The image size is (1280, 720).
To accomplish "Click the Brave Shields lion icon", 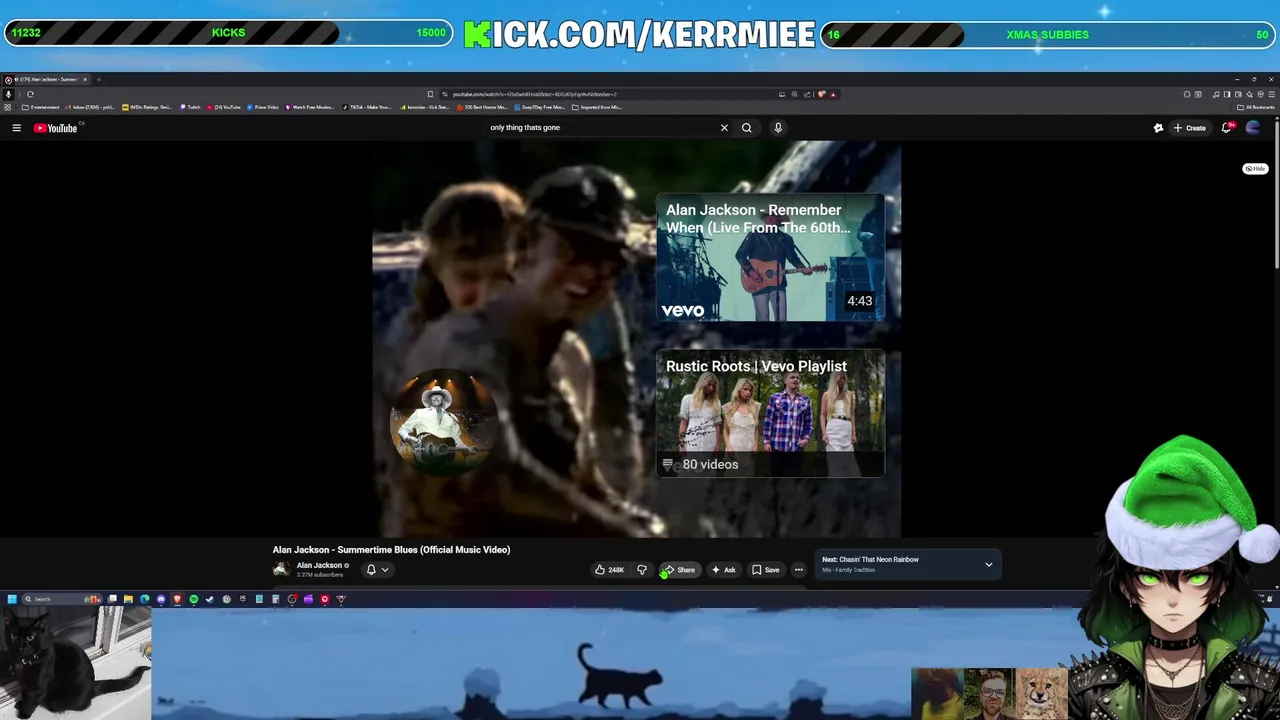I will 821,94.
